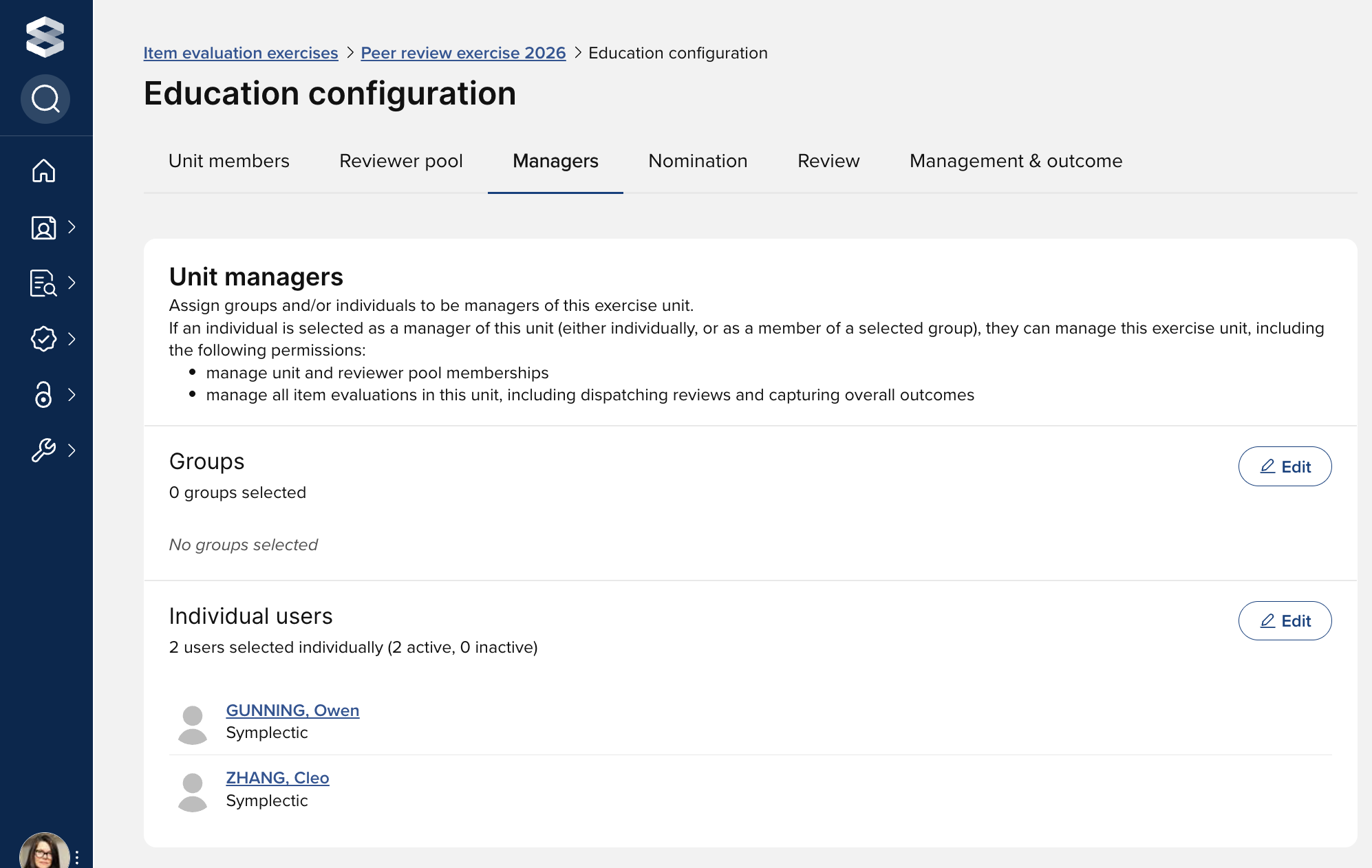This screenshot has height=868, width=1372.
Task: Click the document search sidebar icon
Action: pyautogui.click(x=43, y=283)
